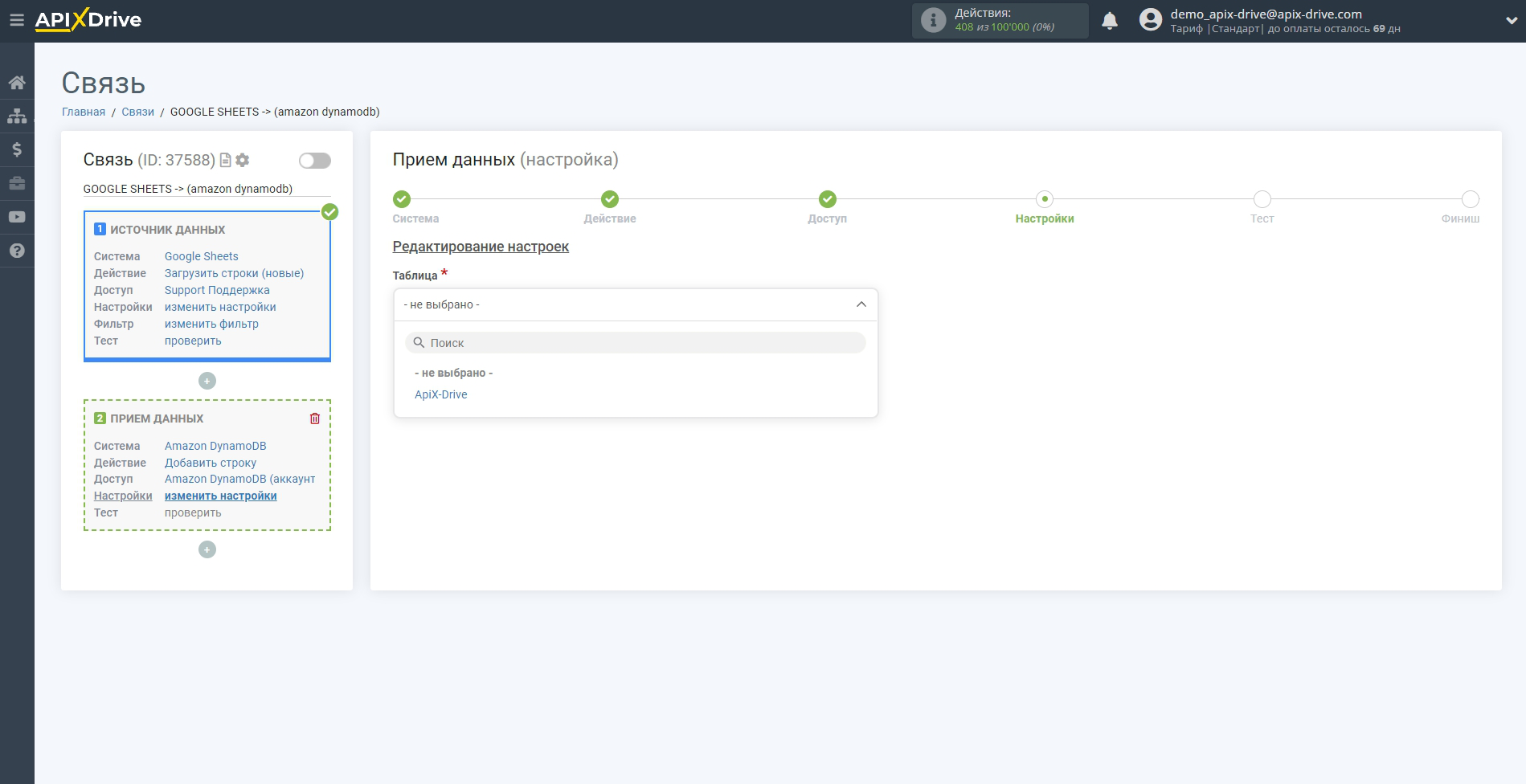The height and width of the screenshot is (784, 1526).
Task: Click the '408 из 100'000' actions counter
Action: coord(1004,27)
